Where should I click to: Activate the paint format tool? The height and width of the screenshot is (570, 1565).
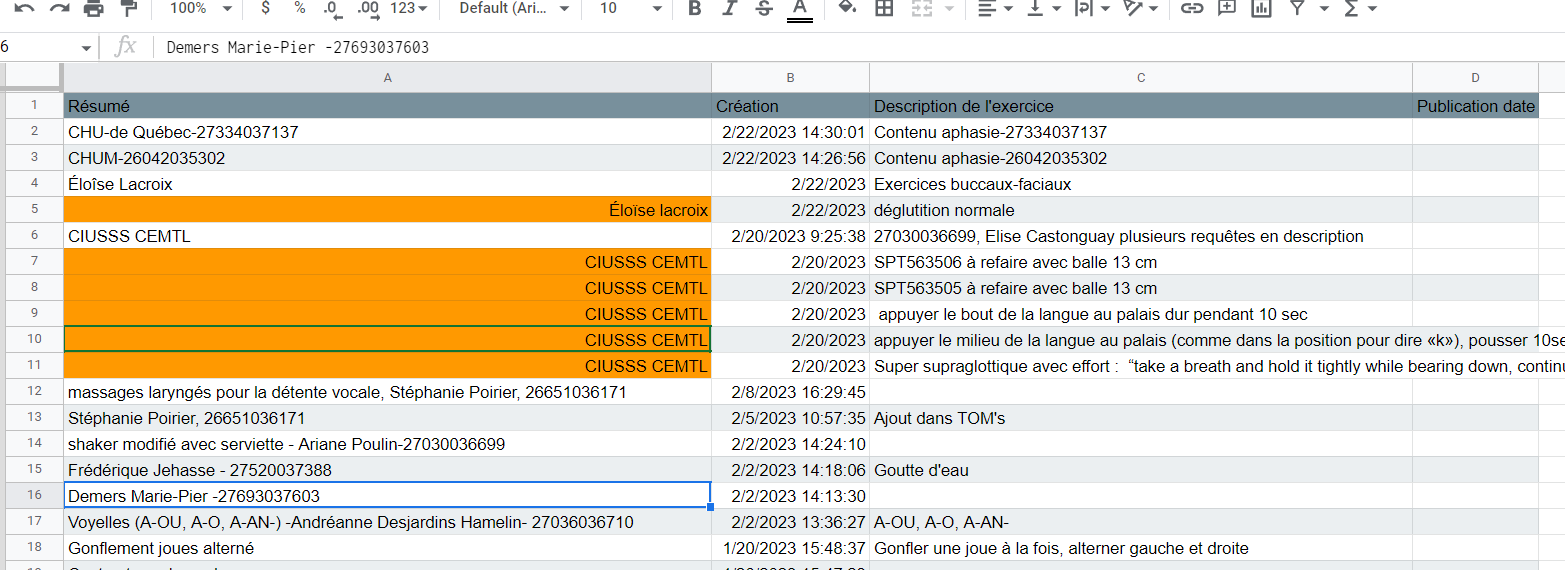click(x=129, y=8)
